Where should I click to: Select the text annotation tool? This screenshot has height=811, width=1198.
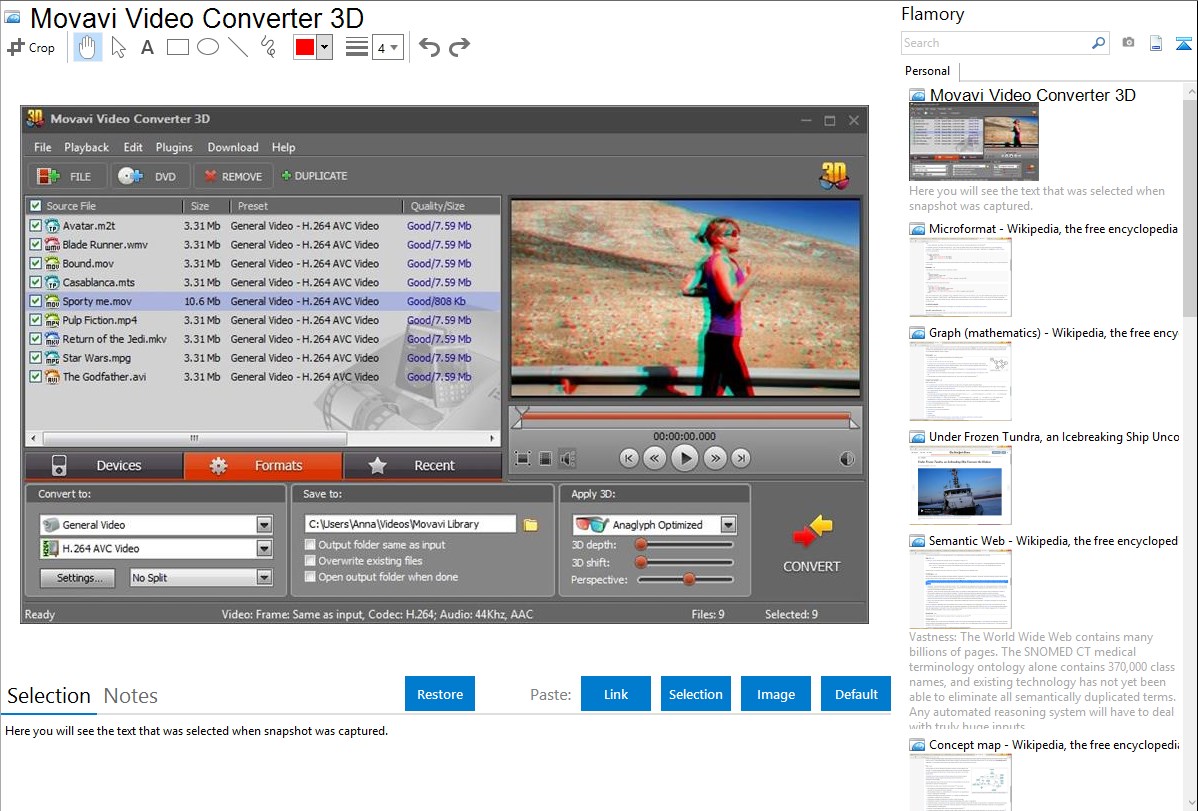pos(147,47)
